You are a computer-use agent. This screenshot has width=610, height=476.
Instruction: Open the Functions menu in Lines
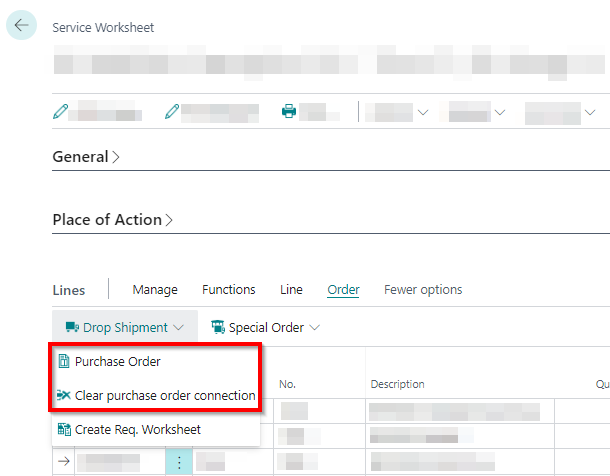point(229,290)
